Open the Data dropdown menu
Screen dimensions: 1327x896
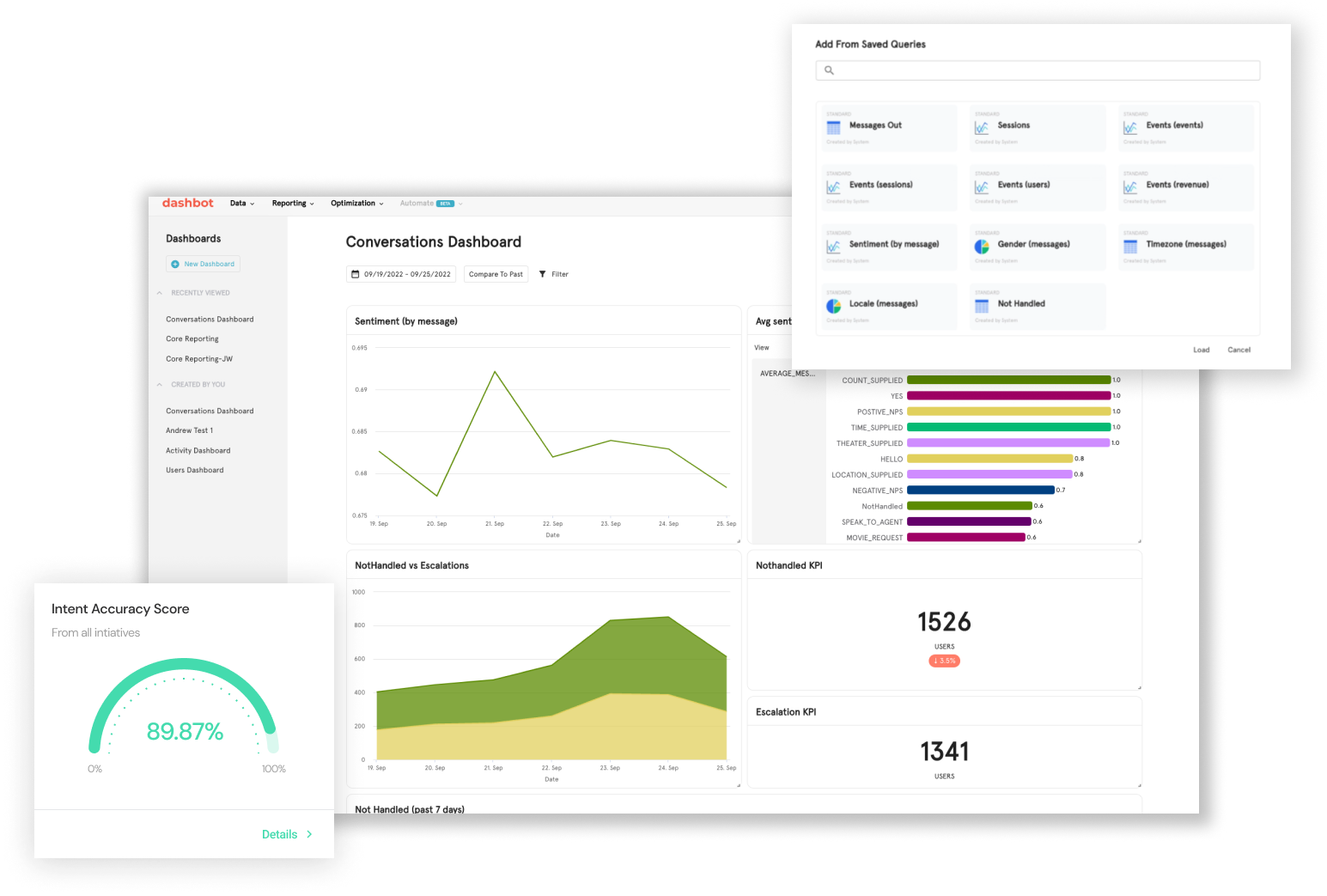[x=242, y=204]
